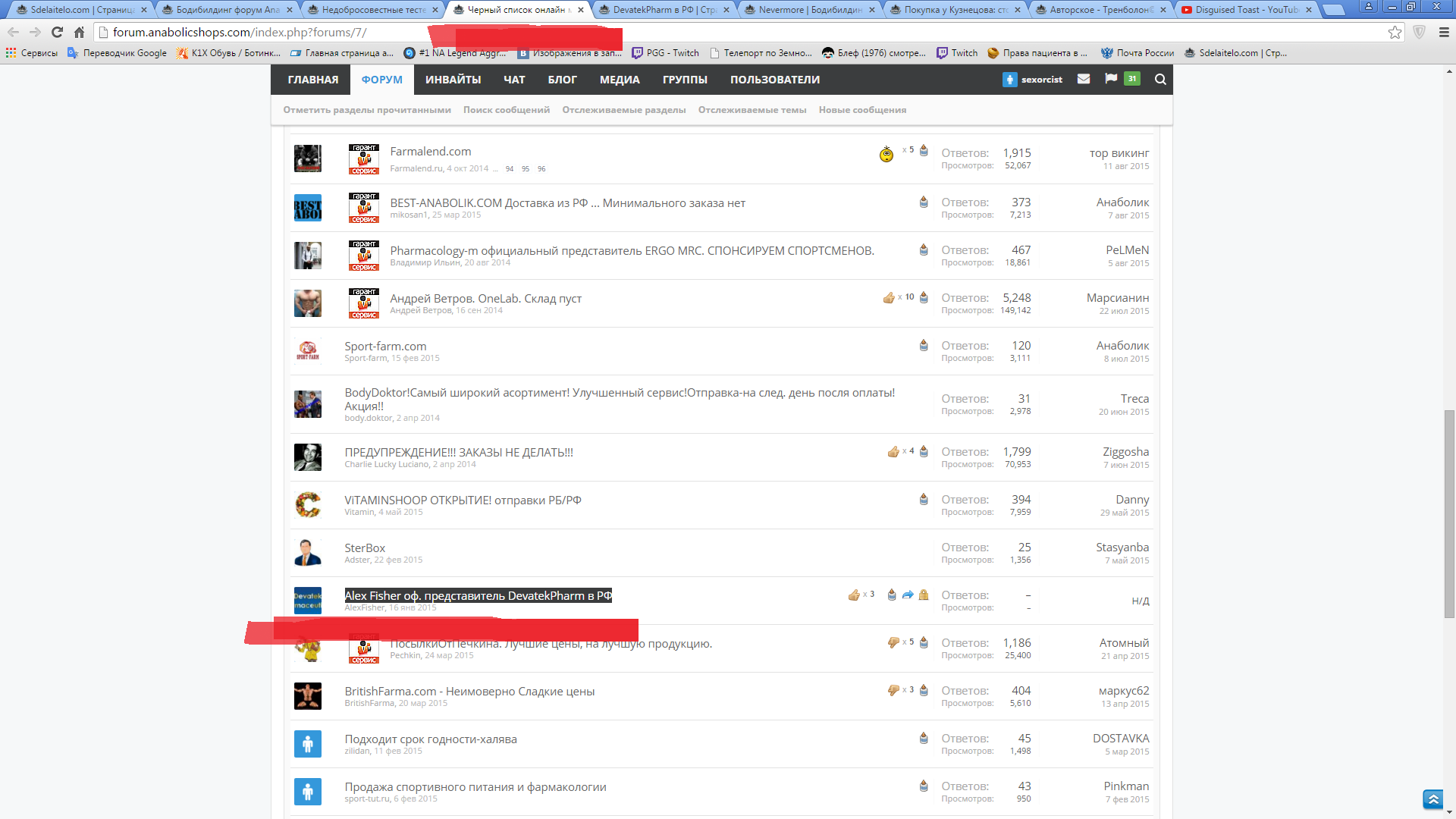
Task: Click the thumbs-up likes icon on the Андрей Ветров thread
Action: pyautogui.click(x=889, y=298)
